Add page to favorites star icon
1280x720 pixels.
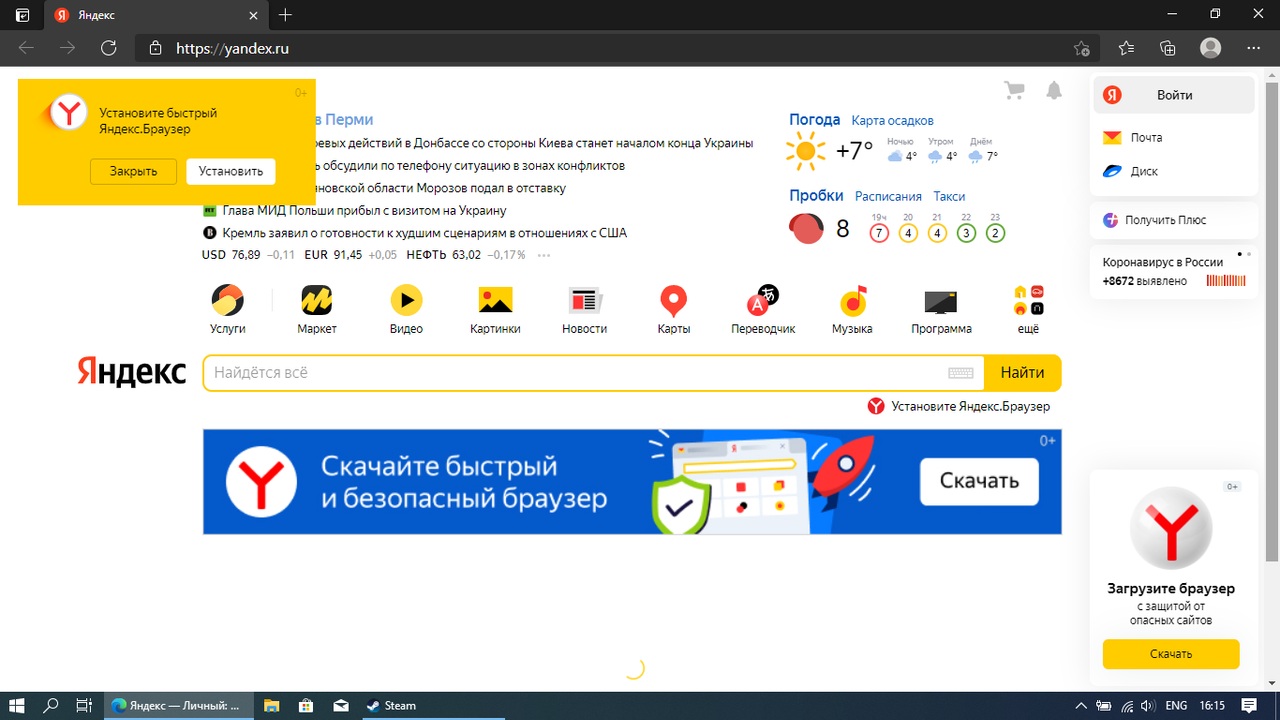[1081, 48]
